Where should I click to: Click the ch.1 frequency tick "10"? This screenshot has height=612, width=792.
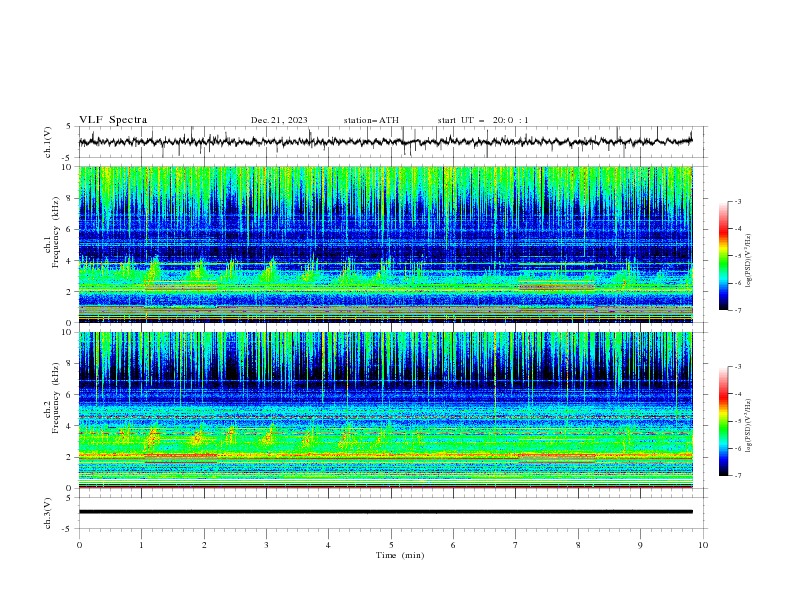[x=67, y=167]
